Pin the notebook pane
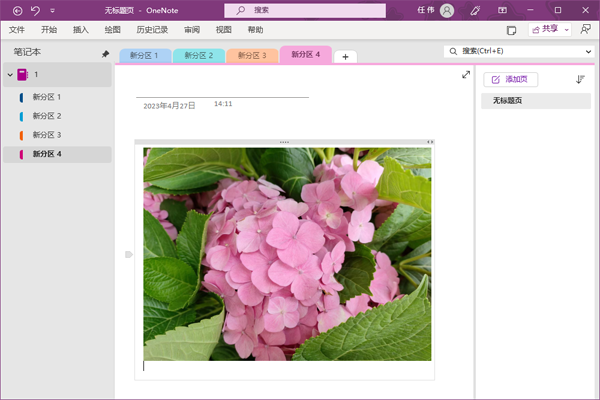The image size is (600, 400). click(106, 54)
